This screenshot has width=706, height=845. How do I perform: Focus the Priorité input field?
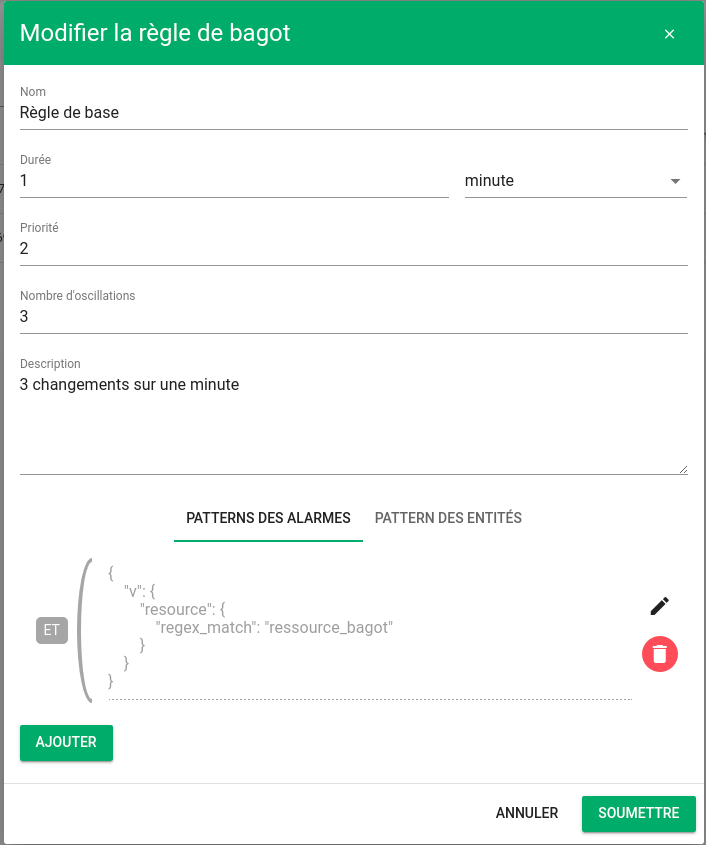pos(354,248)
